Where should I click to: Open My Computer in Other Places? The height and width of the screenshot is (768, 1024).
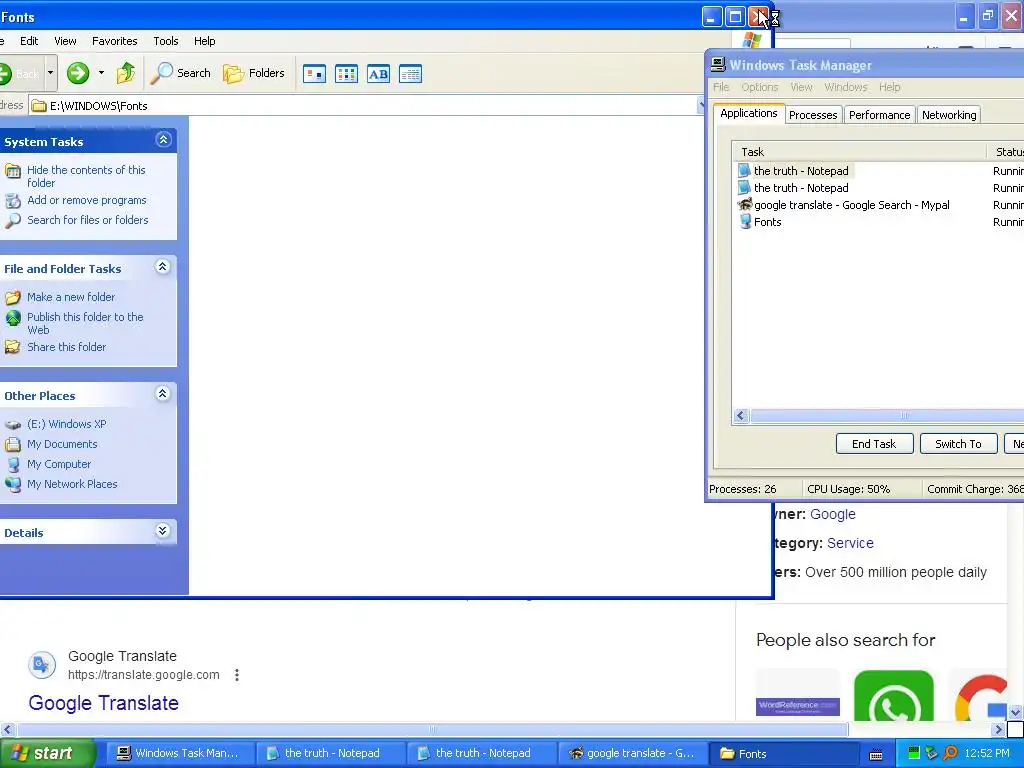pos(59,464)
